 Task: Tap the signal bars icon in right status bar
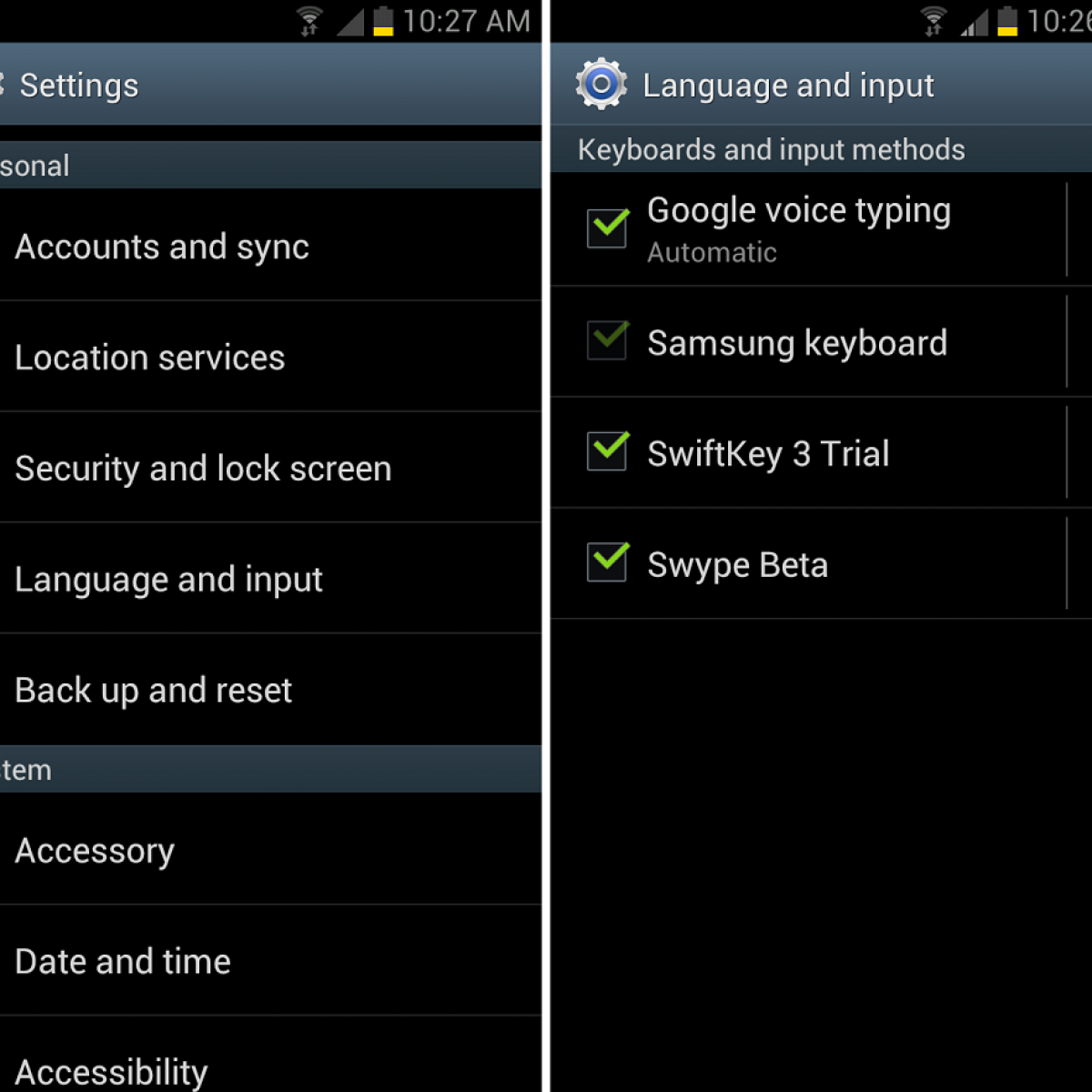[x=975, y=22]
